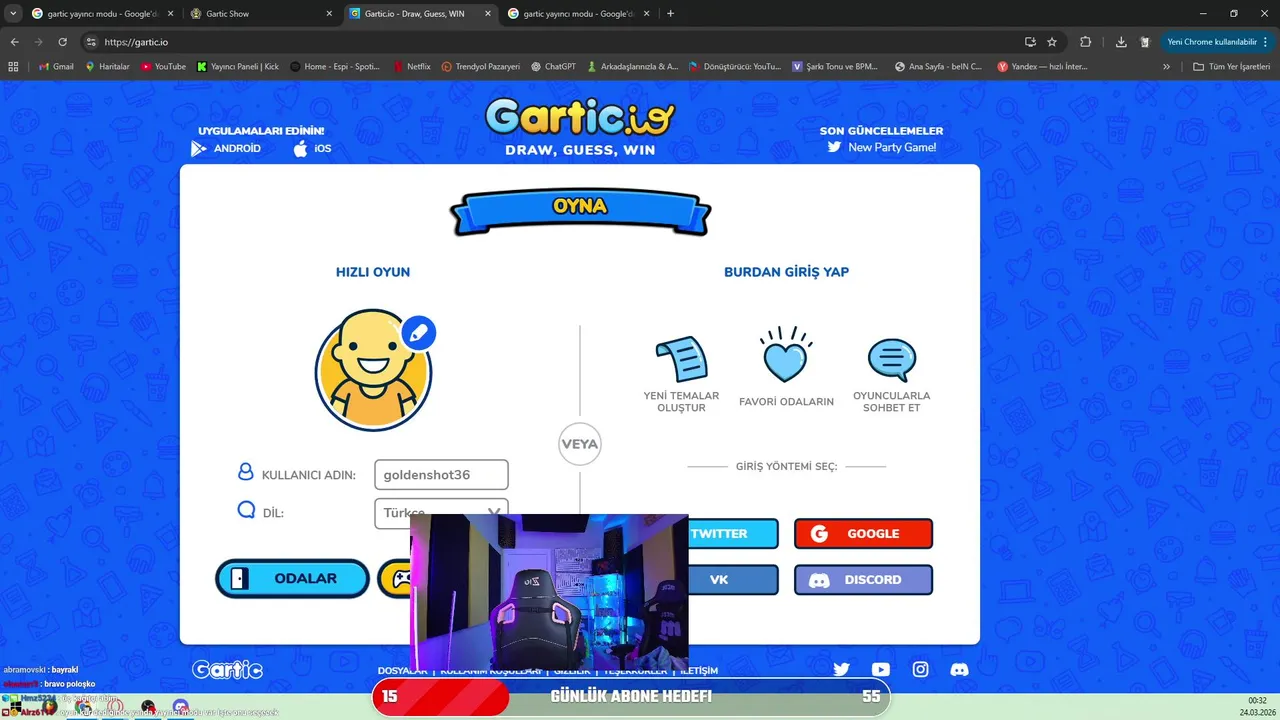Click the Yeni Temalar Oluştur scroll icon

tap(681, 359)
